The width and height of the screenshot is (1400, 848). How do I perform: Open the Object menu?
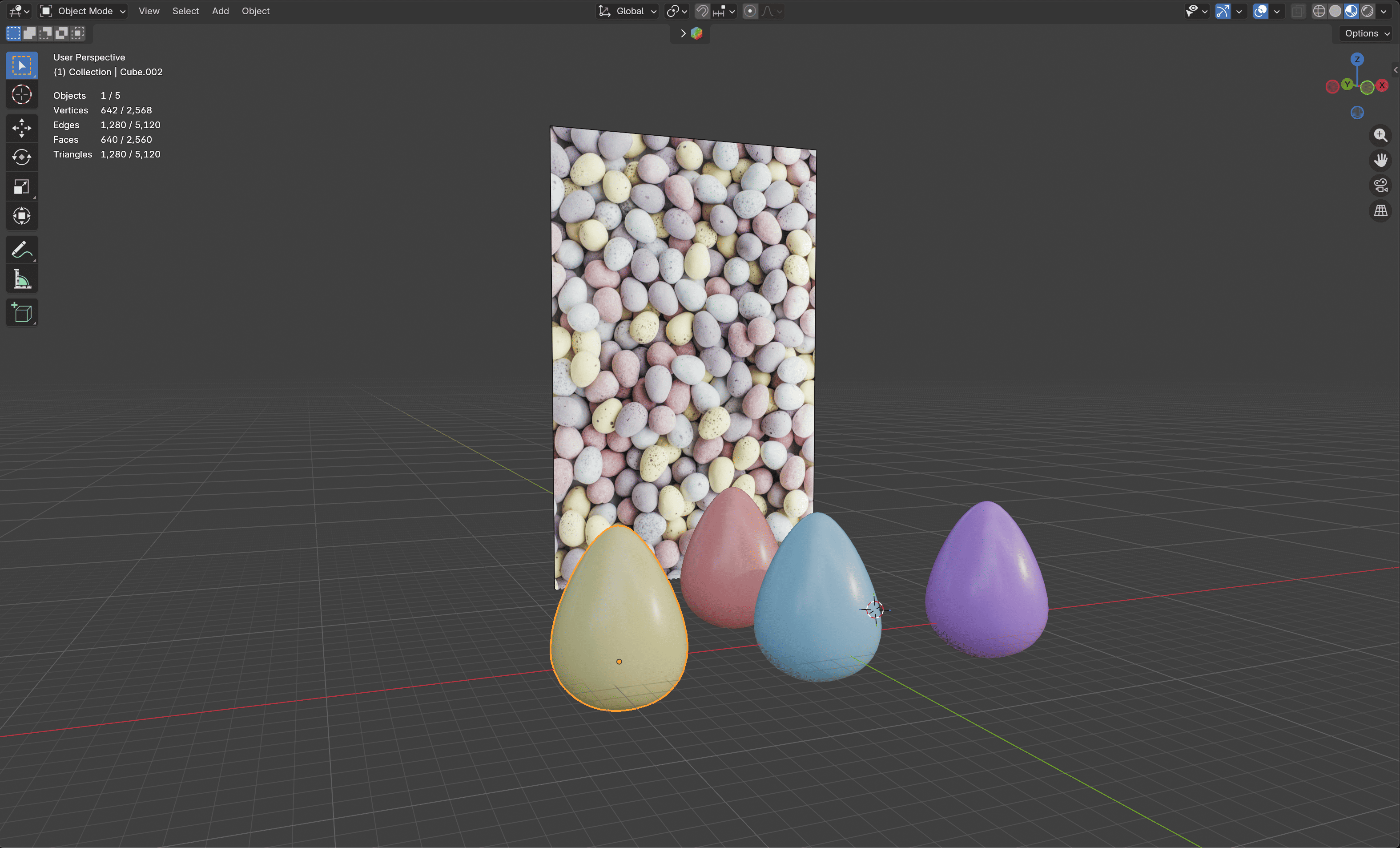256,11
